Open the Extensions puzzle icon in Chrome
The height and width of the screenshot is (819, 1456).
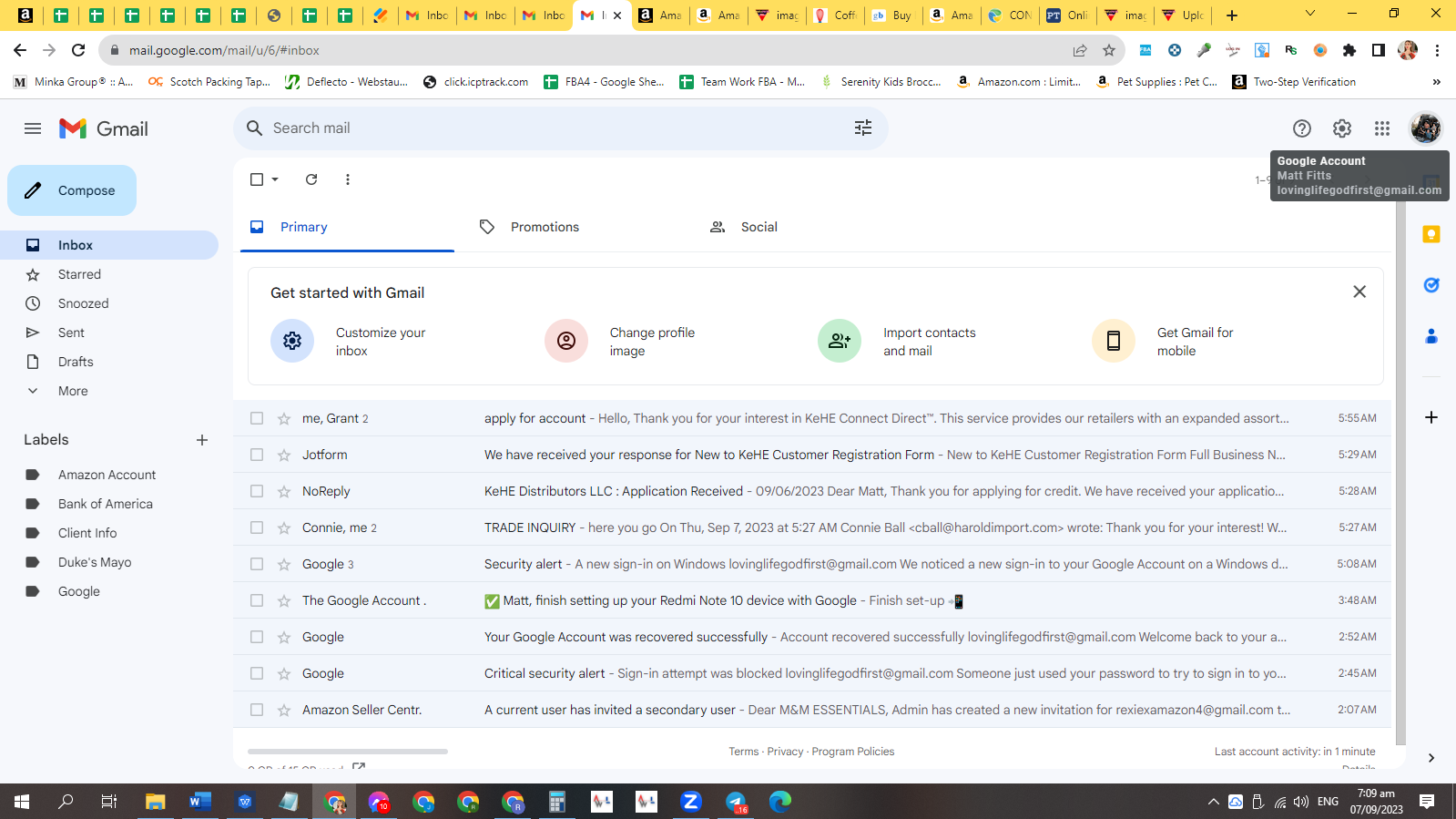pyautogui.click(x=1349, y=50)
